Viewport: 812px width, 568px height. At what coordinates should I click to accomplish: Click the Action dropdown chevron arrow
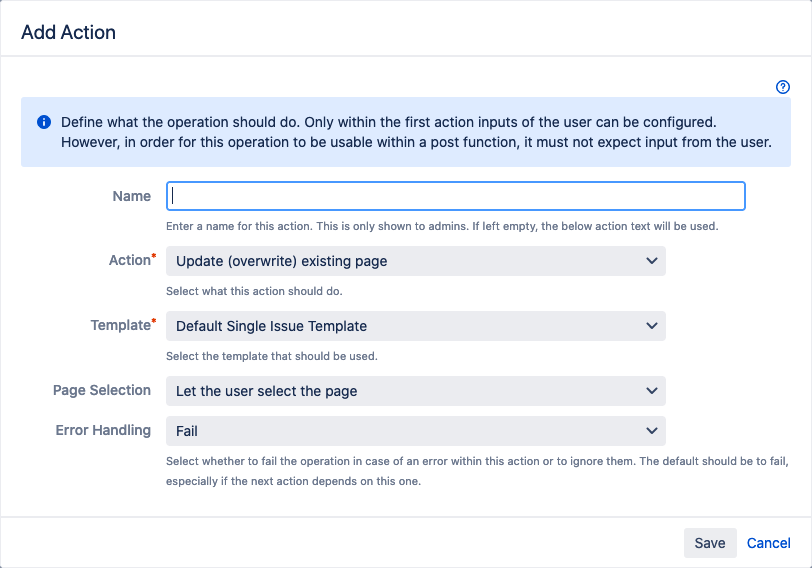tap(652, 261)
